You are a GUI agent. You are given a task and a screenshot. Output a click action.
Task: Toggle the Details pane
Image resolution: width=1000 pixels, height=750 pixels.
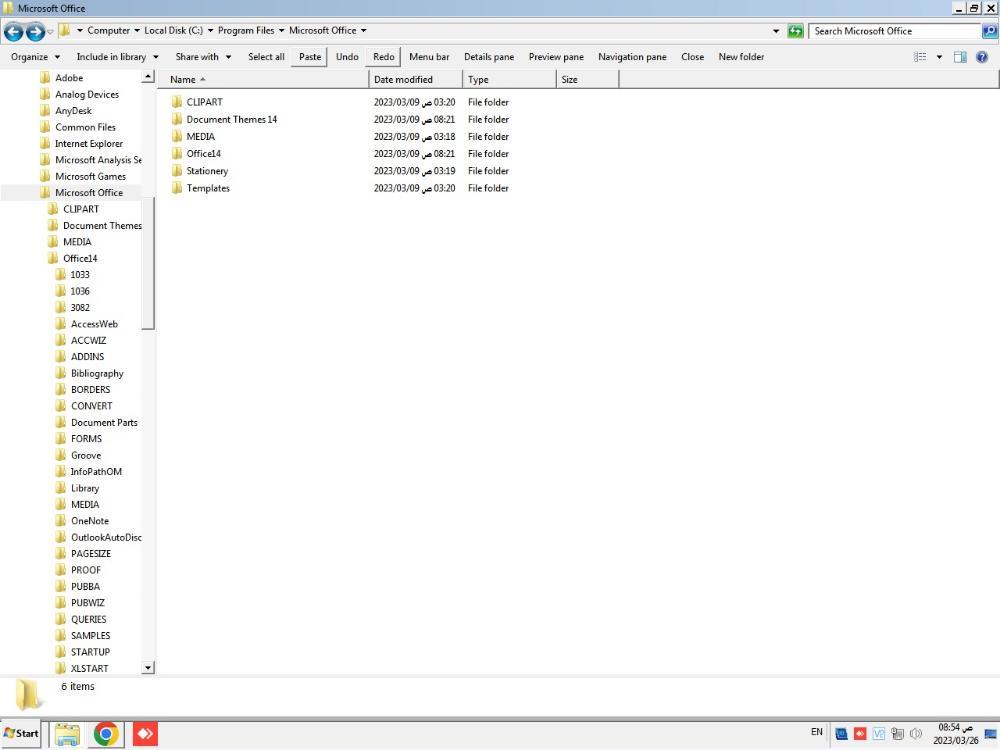489,57
